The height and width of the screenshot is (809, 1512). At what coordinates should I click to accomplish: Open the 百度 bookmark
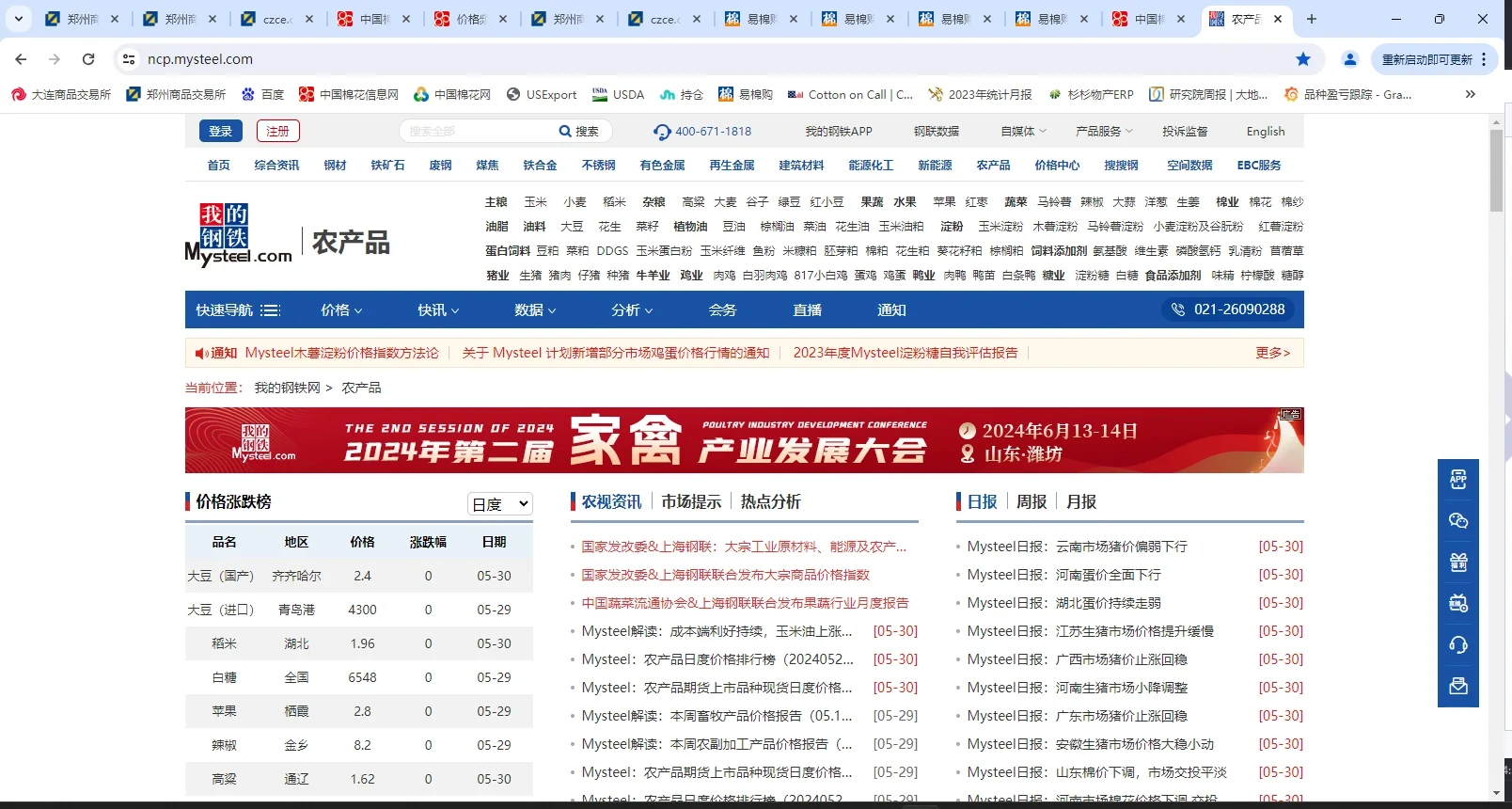[x=262, y=94]
